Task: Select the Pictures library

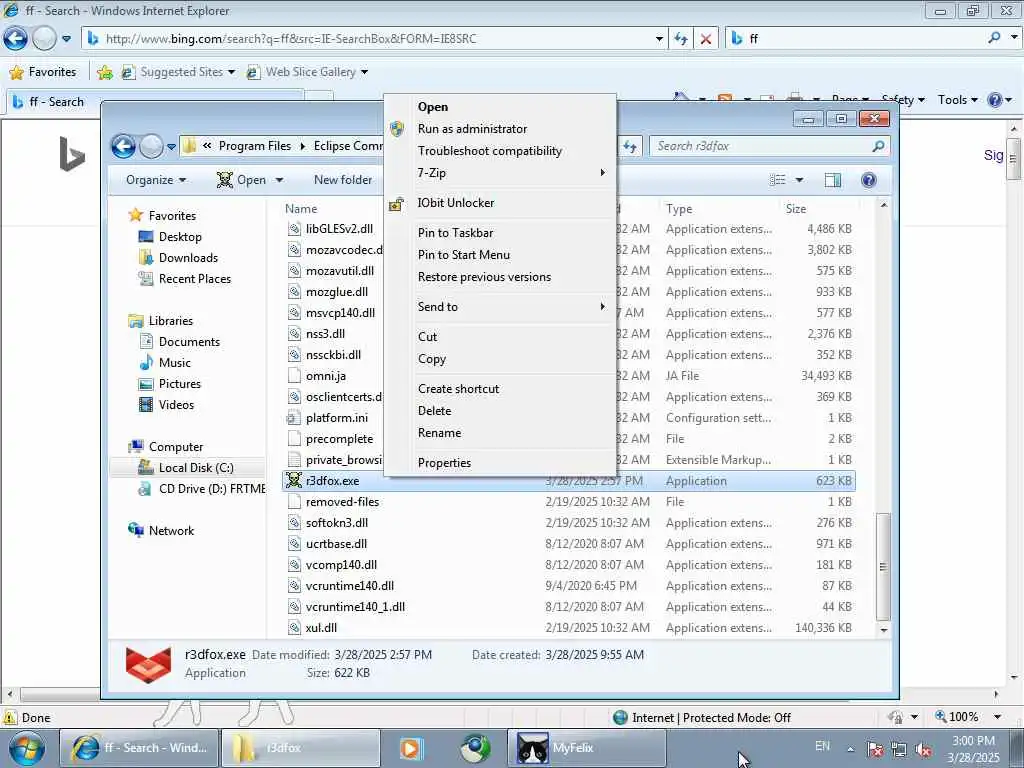Action: pos(180,384)
